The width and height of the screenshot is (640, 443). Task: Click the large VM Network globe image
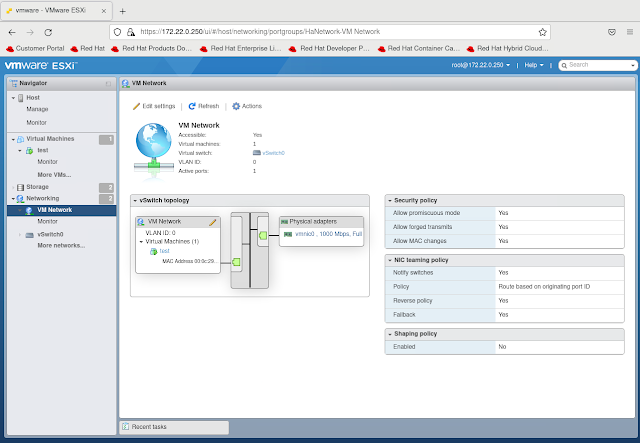tap(154, 150)
